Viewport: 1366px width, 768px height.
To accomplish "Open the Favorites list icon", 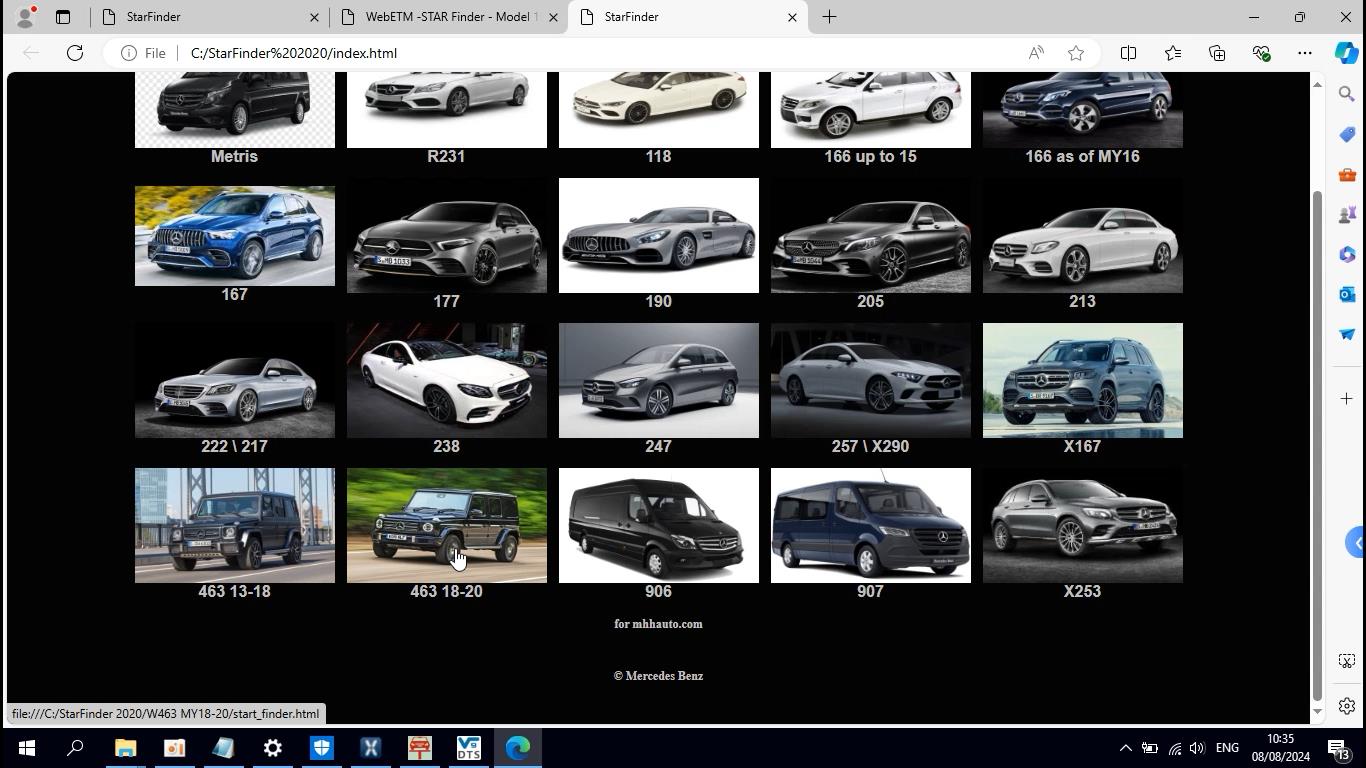I will coord(1173,53).
